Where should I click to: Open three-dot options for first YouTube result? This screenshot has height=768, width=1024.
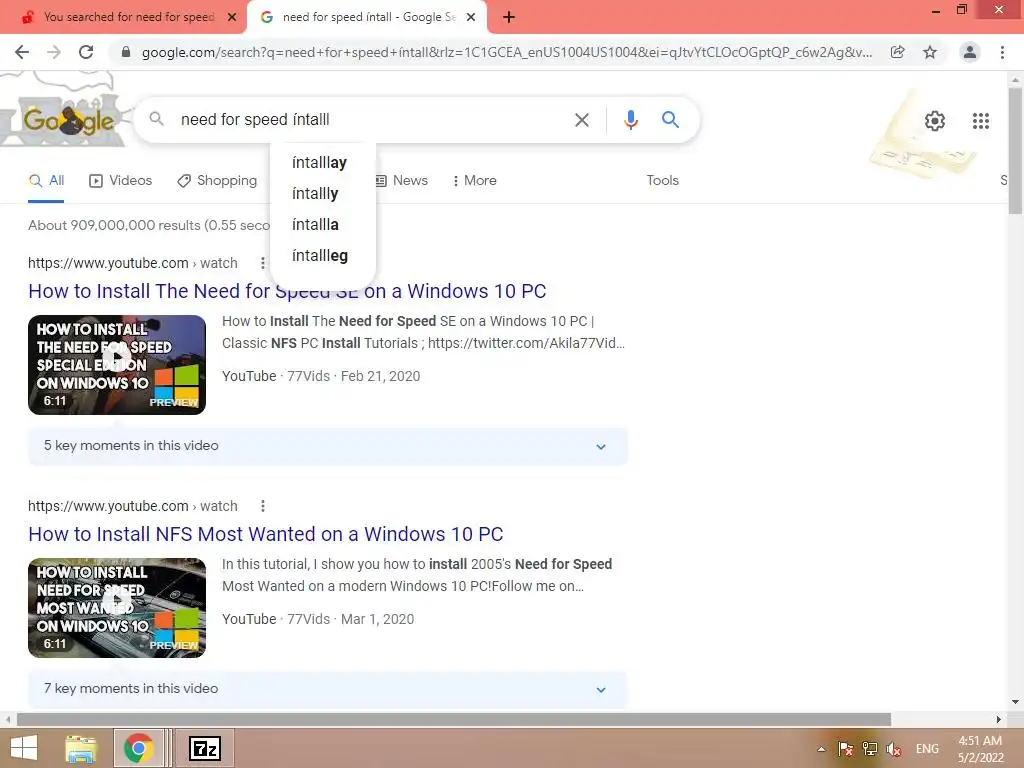(263, 263)
